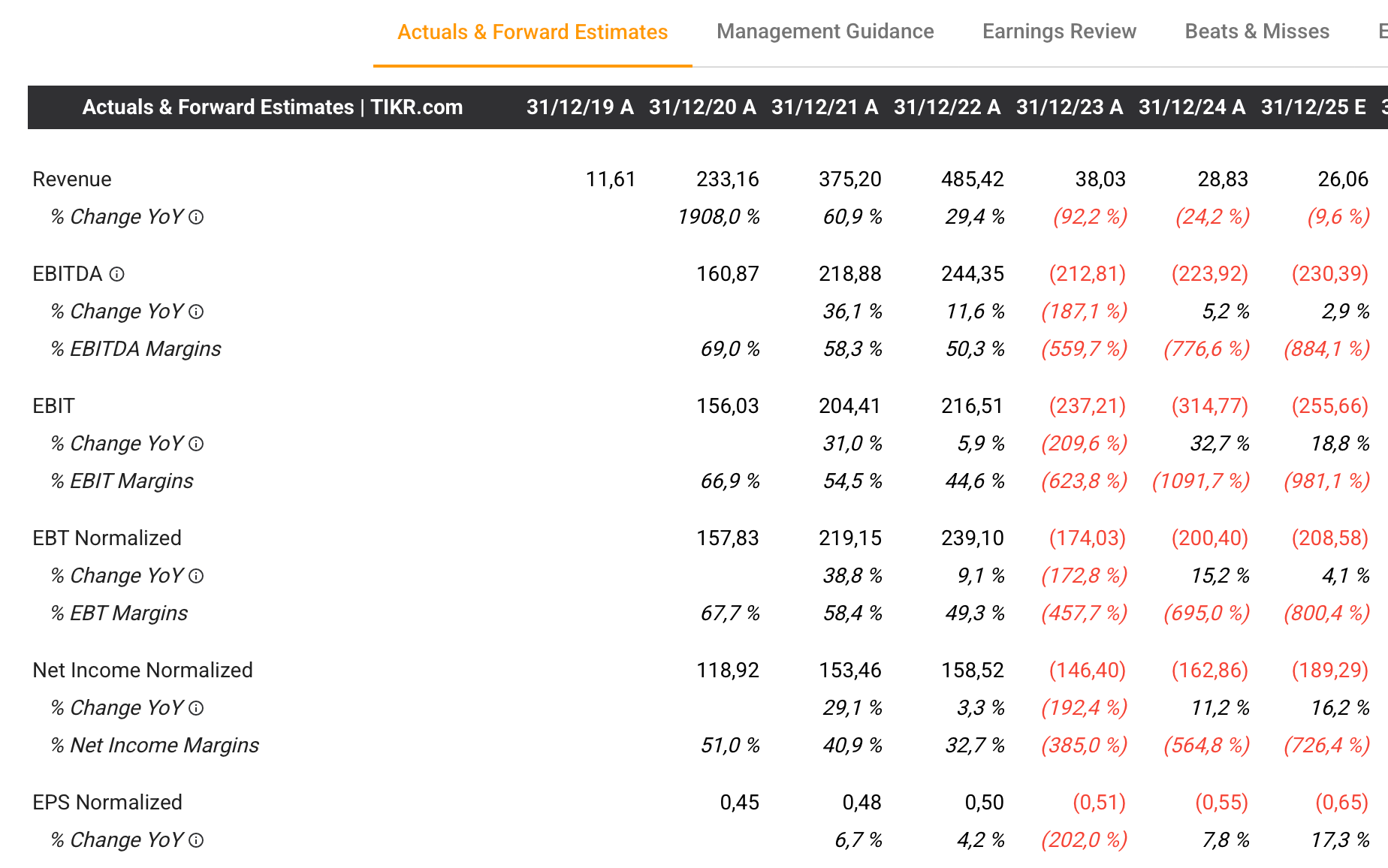Click info icon beside EBIT % Change YoY
This screenshot has height=868, width=1388.
(x=196, y=444)
